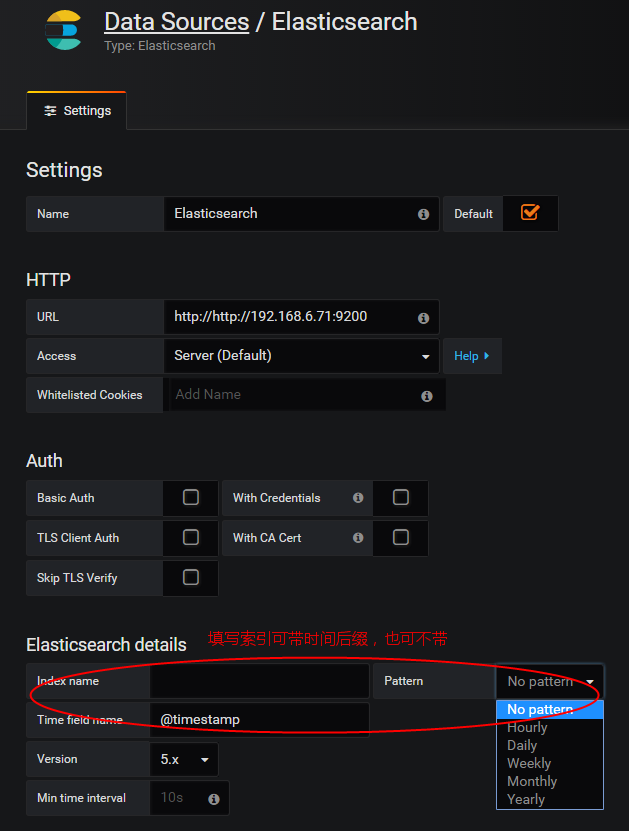Image resolution: width=629 pixels, height=831 pixels.
Task: Open the Data Sources breadcrumb link
Action: point(176,22)
